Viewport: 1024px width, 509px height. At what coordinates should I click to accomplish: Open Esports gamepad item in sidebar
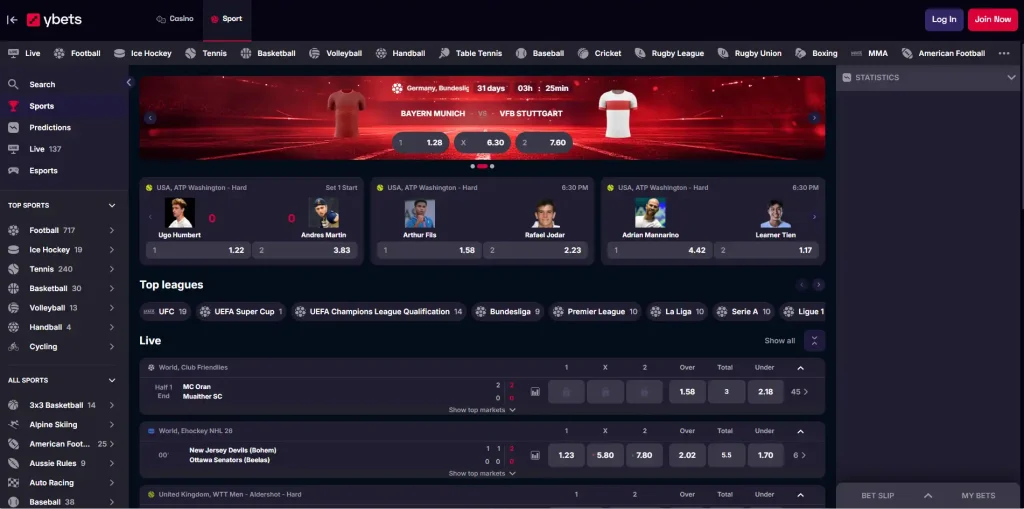click(x=43, y=171)
